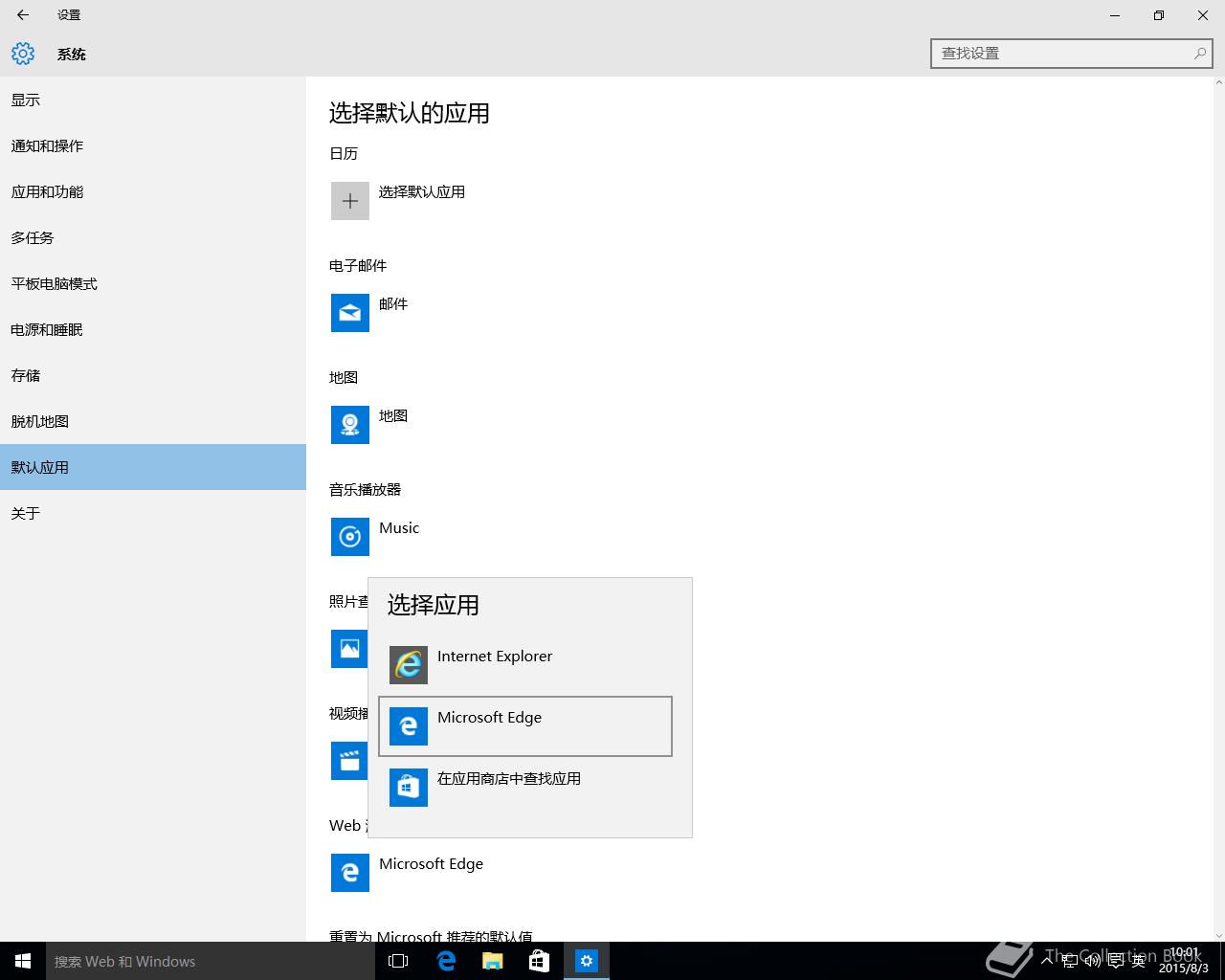Click the Store icon in 选择应用 popup

click(x=409, y=788)
